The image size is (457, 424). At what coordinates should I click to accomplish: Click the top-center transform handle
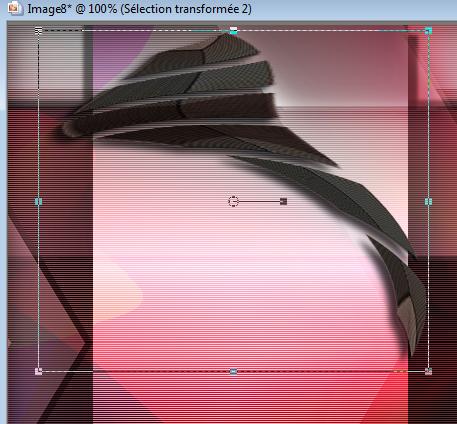point(234,31)
